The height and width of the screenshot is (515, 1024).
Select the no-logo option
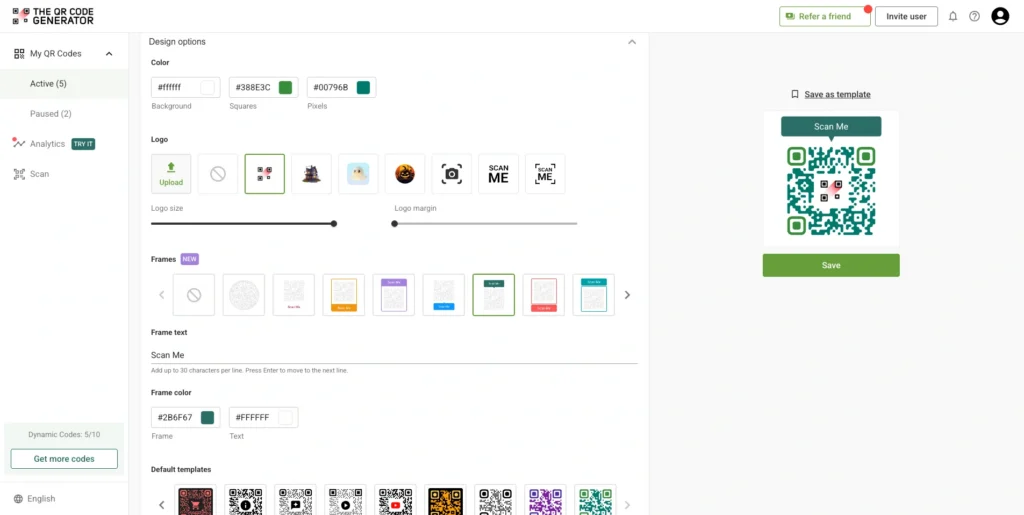(x=217, y=174)
